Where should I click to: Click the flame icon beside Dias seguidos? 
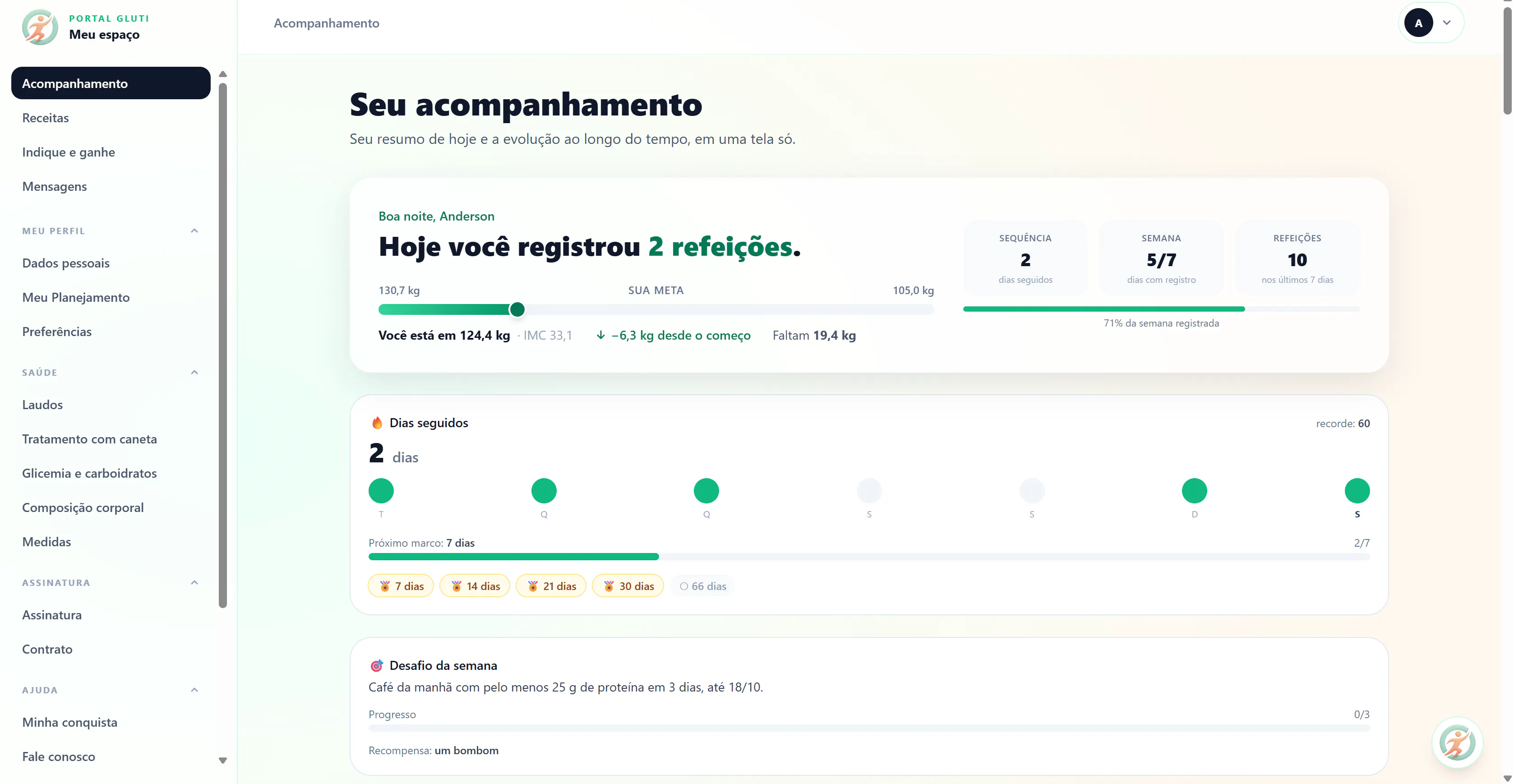pos(377,423)
